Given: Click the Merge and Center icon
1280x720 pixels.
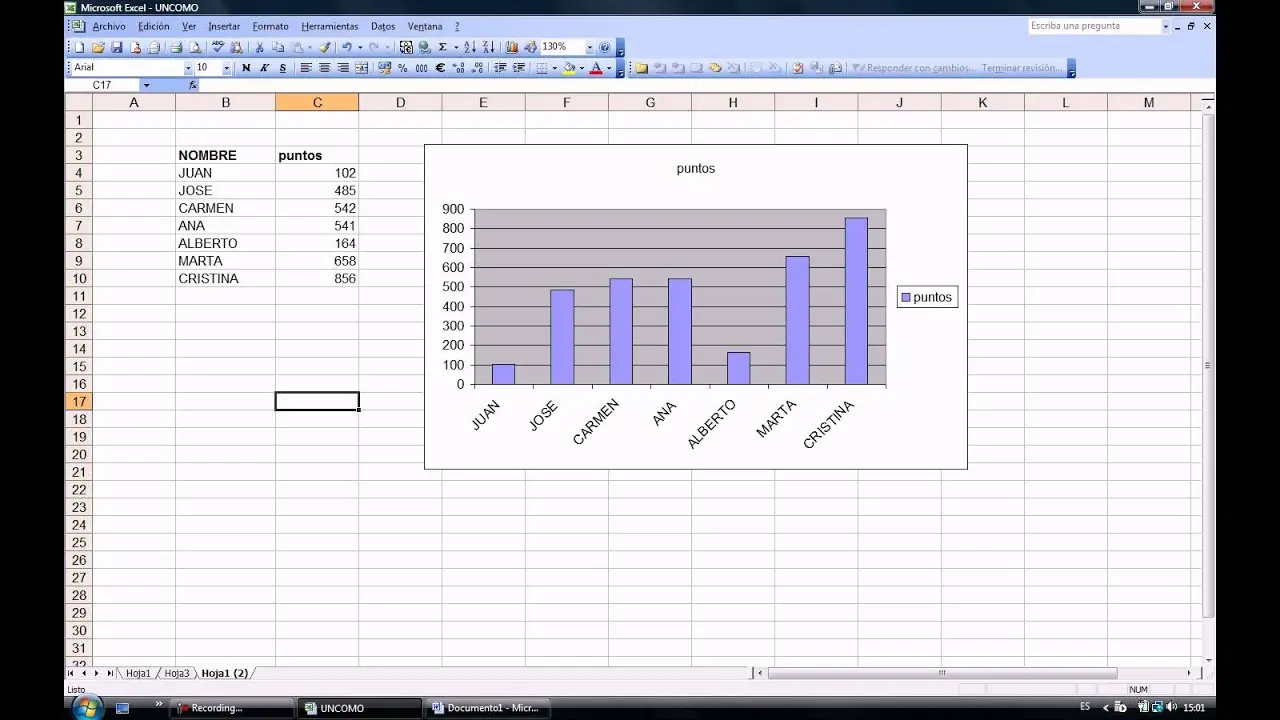Looking at the screenshot, I should [361, 68].
